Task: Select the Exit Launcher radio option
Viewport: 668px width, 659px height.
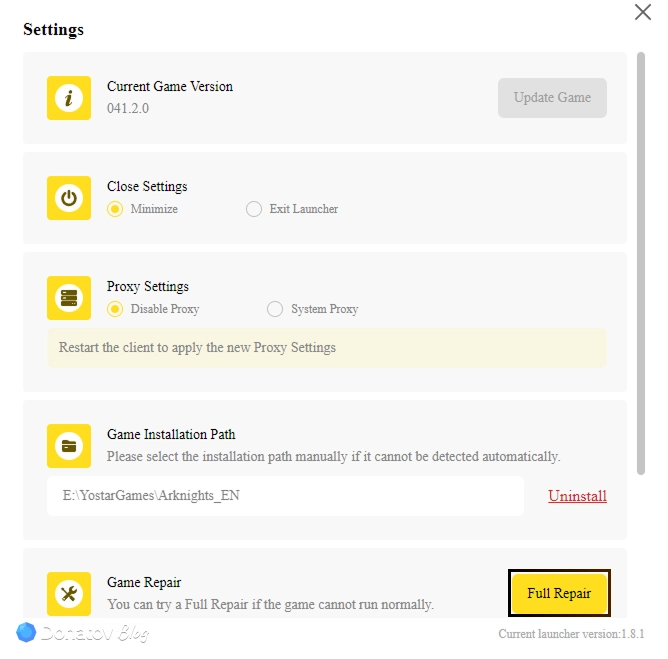Action: point(254,209)
